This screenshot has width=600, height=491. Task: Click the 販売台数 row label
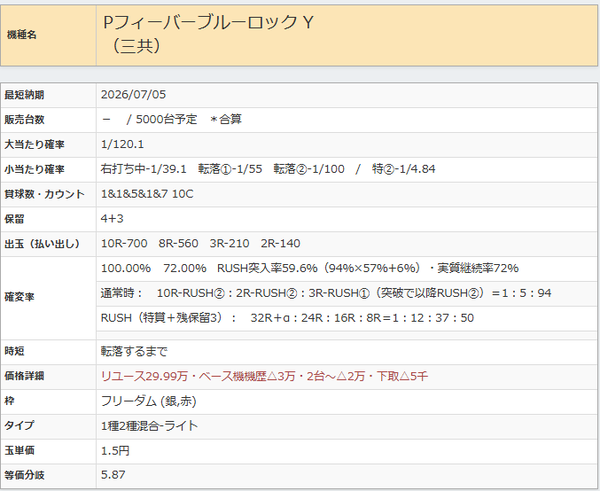pos(24,119)
